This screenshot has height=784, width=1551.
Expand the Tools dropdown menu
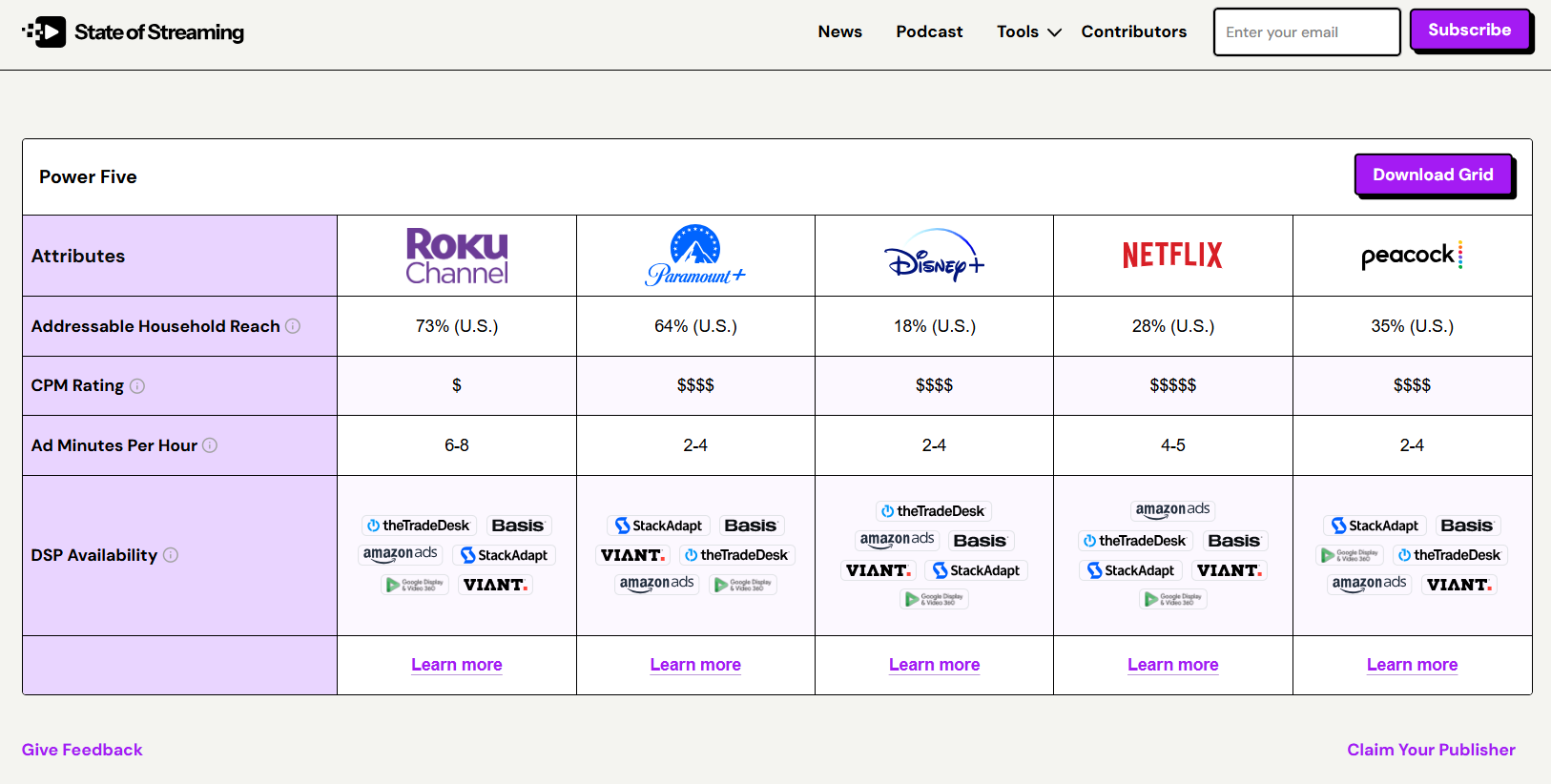click(x=1028, y=31)
